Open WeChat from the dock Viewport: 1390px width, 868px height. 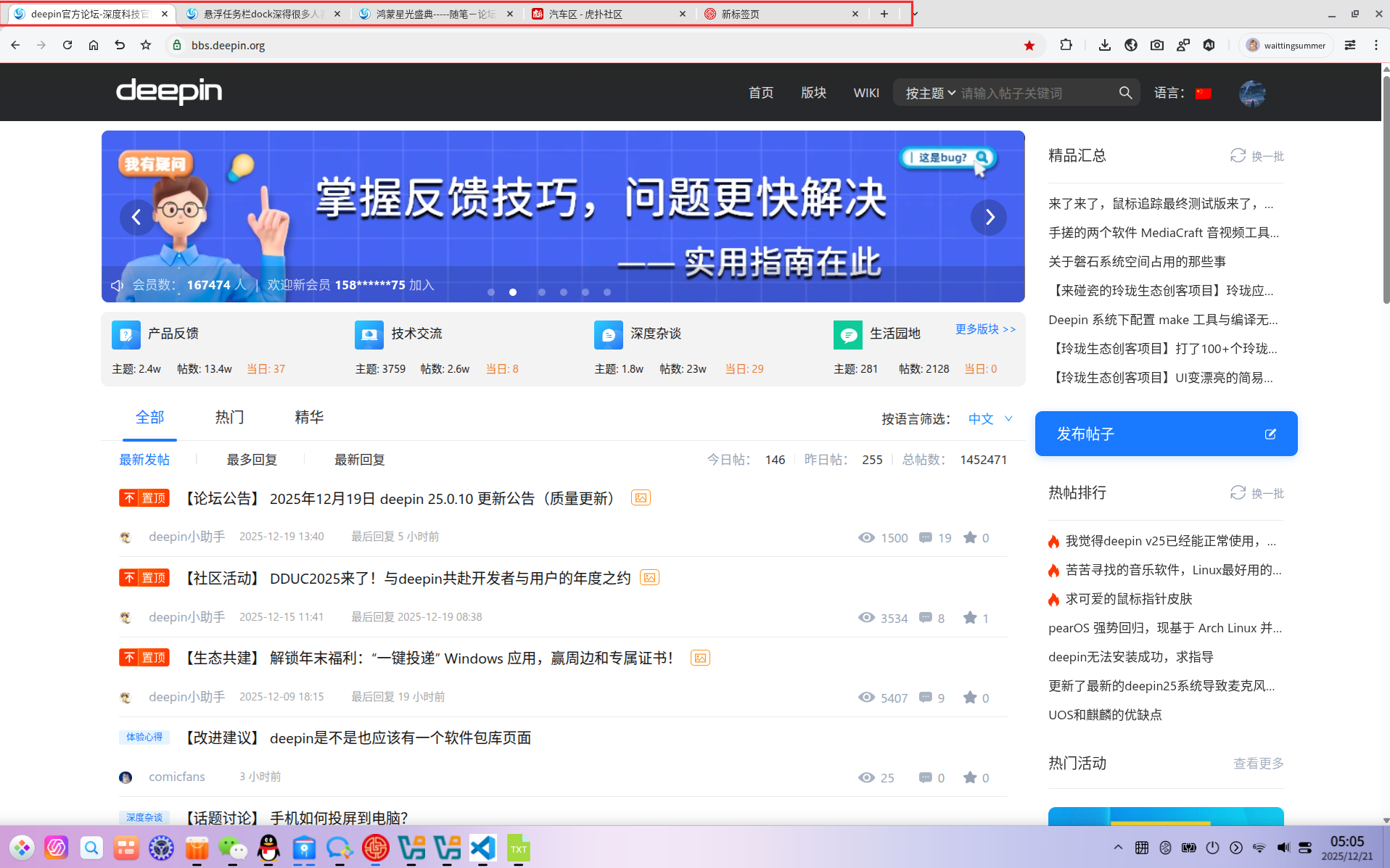pyautogui.click(x=232, y=848)
